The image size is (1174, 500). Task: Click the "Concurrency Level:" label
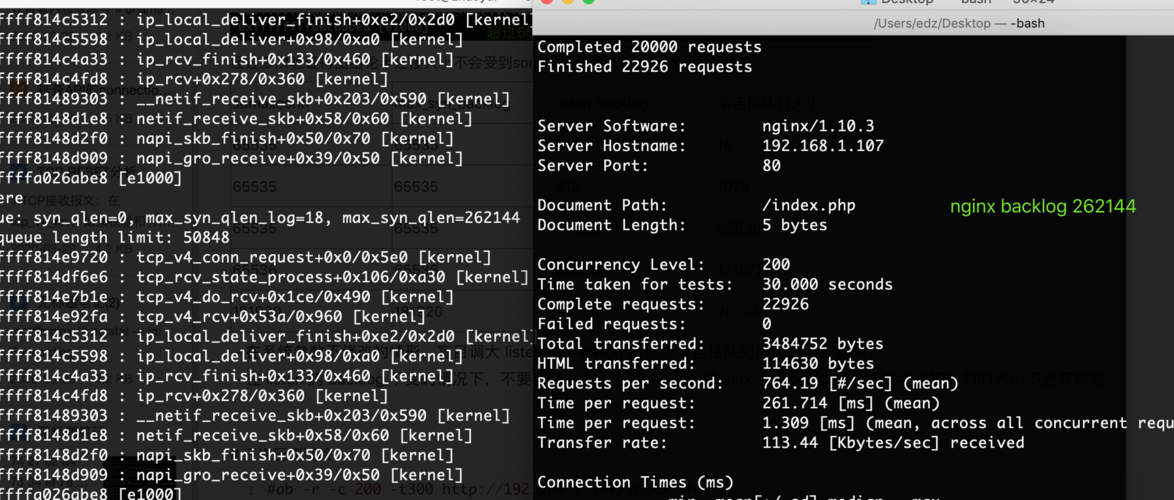tap(621, 264)
